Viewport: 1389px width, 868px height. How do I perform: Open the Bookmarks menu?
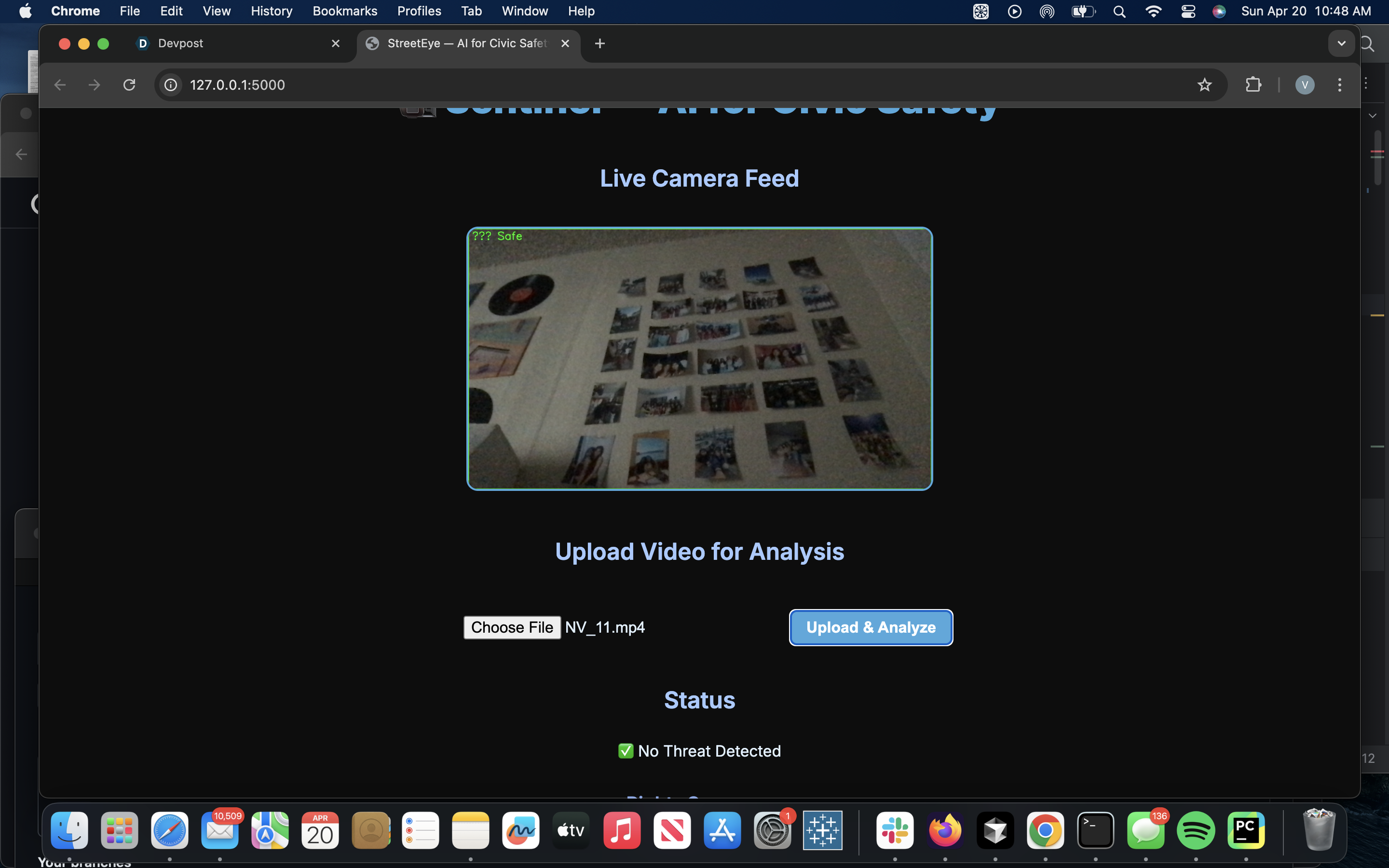(344, 11)
